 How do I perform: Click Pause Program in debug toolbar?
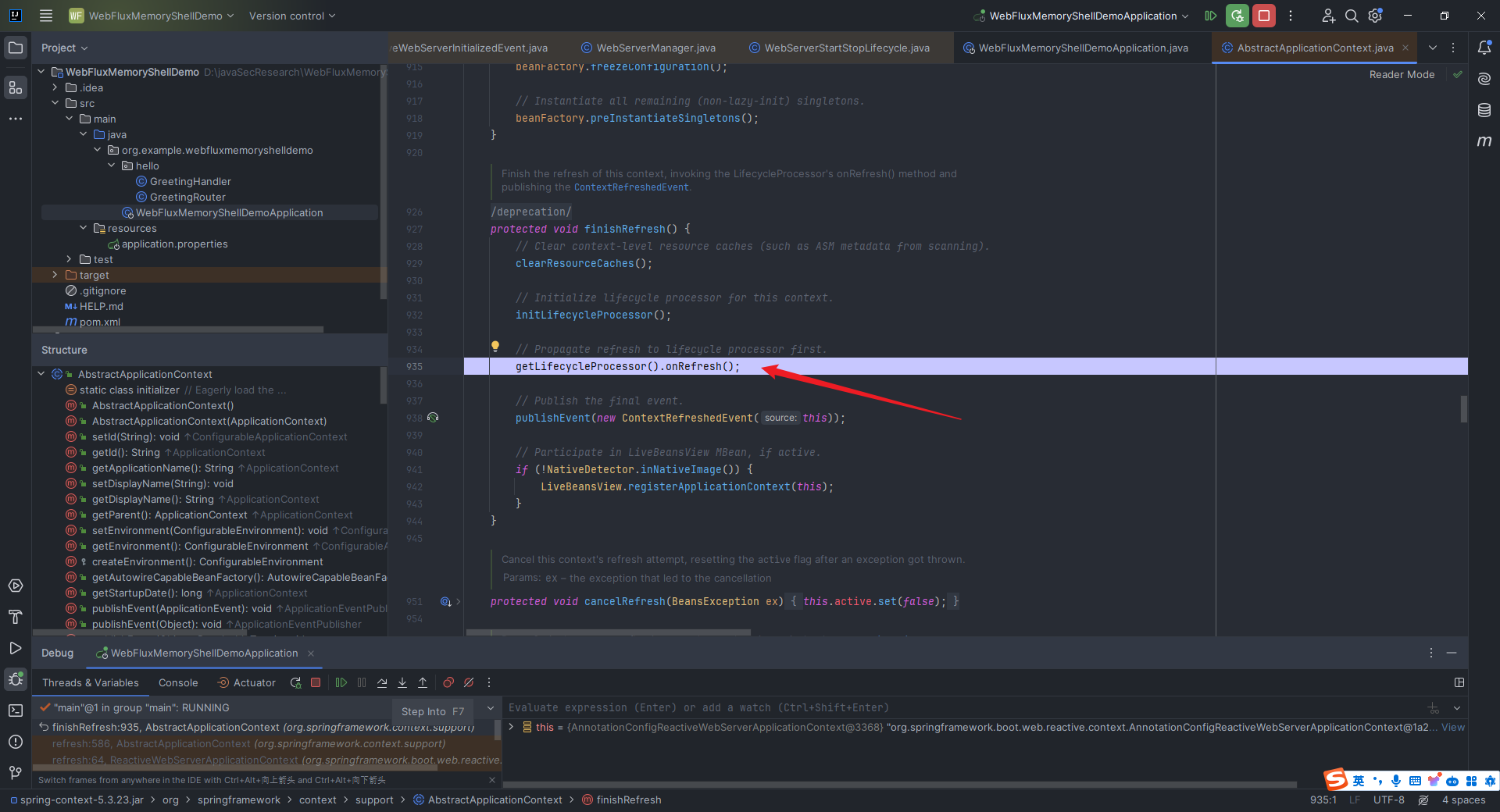point(362,682)
